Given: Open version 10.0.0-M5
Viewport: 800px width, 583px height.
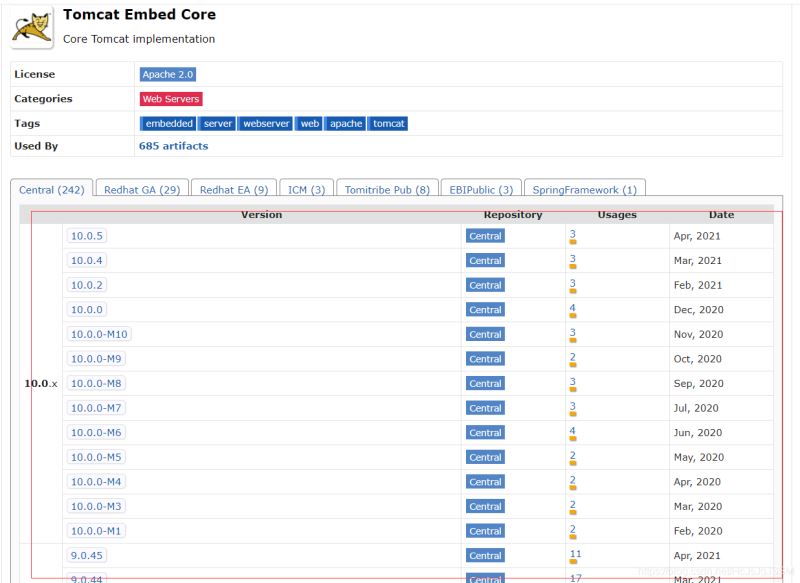Looking at the screenshot, I should click(x=96, y=457).
